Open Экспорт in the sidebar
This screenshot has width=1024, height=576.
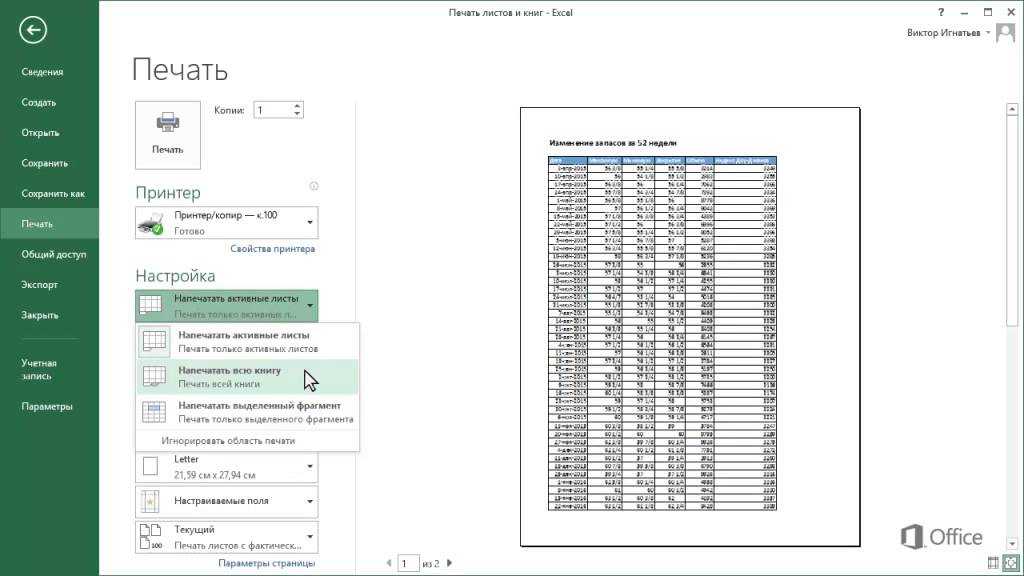(39, 285)
